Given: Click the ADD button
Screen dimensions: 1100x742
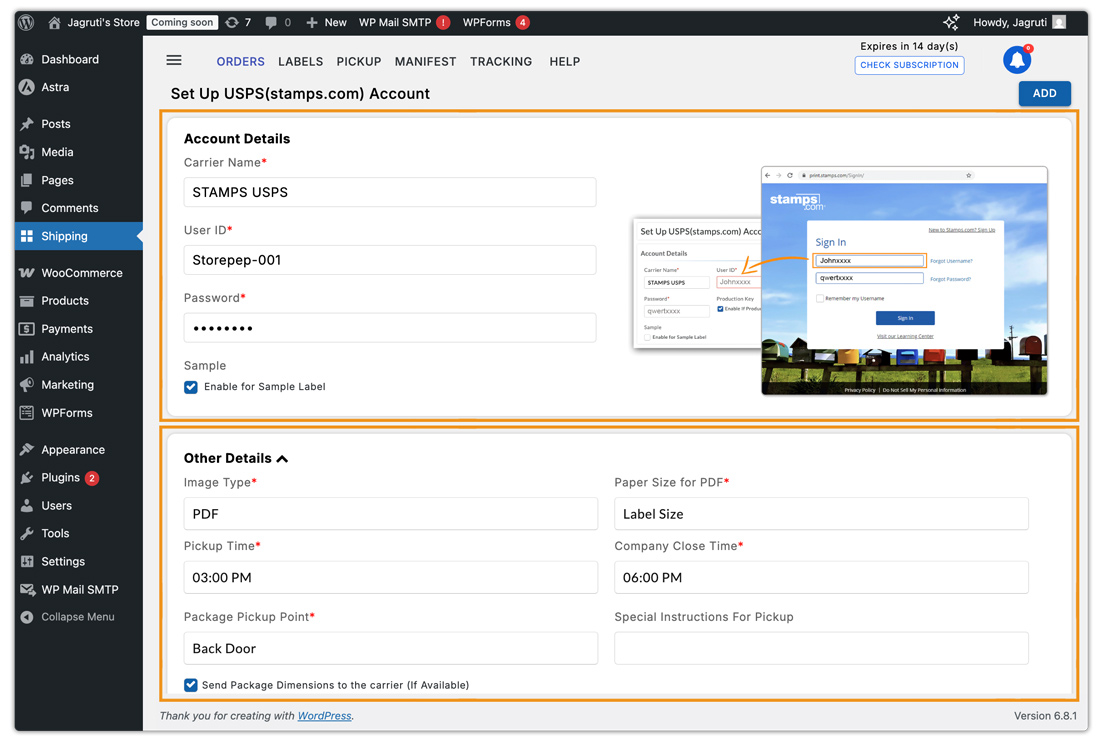Looking at the screenshot, I should click(1045, 93).
